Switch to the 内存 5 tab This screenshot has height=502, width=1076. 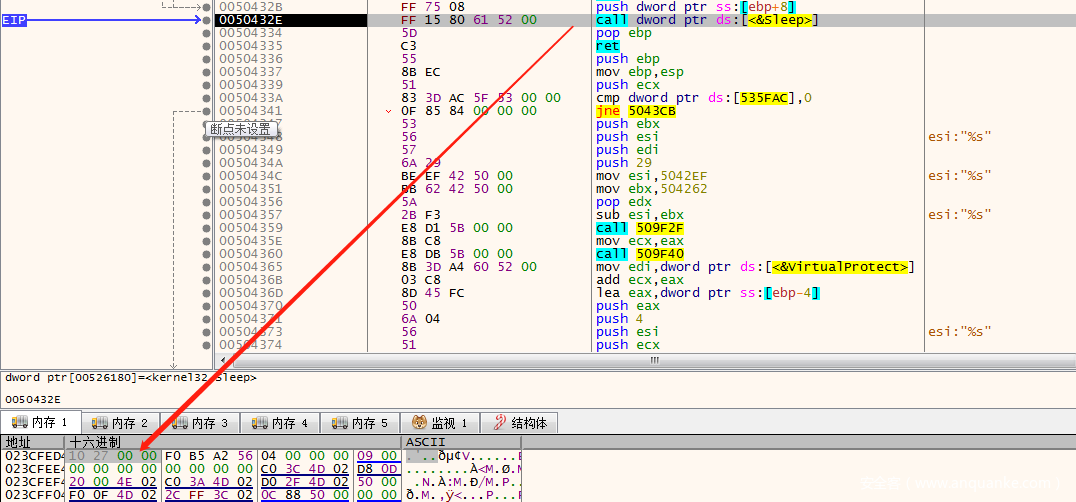click(360, 422)
